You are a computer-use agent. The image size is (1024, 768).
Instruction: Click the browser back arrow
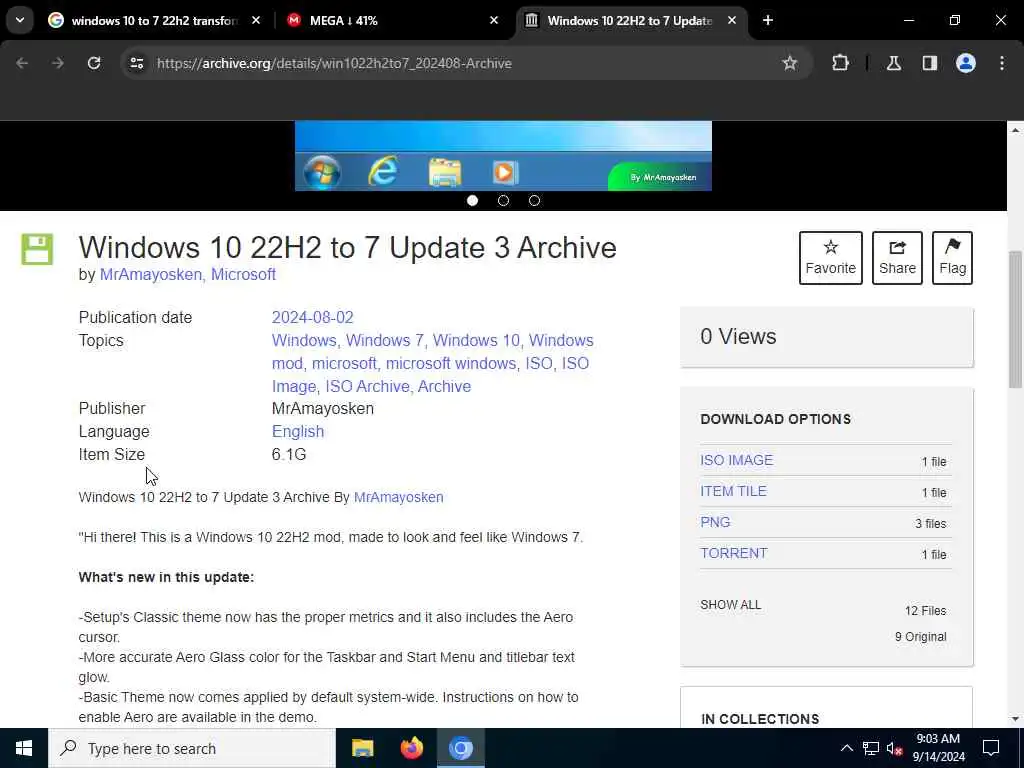click(22, 63)
